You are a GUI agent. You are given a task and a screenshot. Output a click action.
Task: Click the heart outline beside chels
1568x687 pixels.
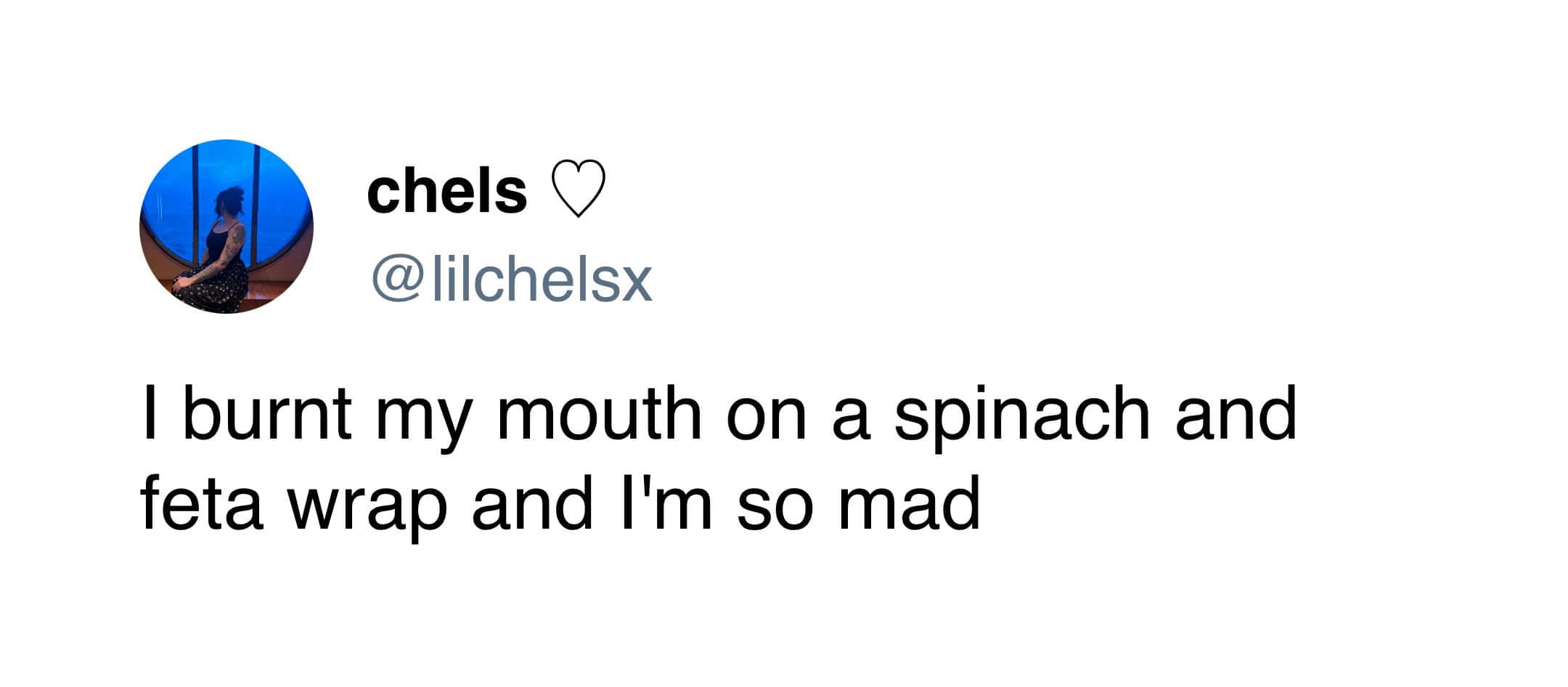[x=578, y=188]
